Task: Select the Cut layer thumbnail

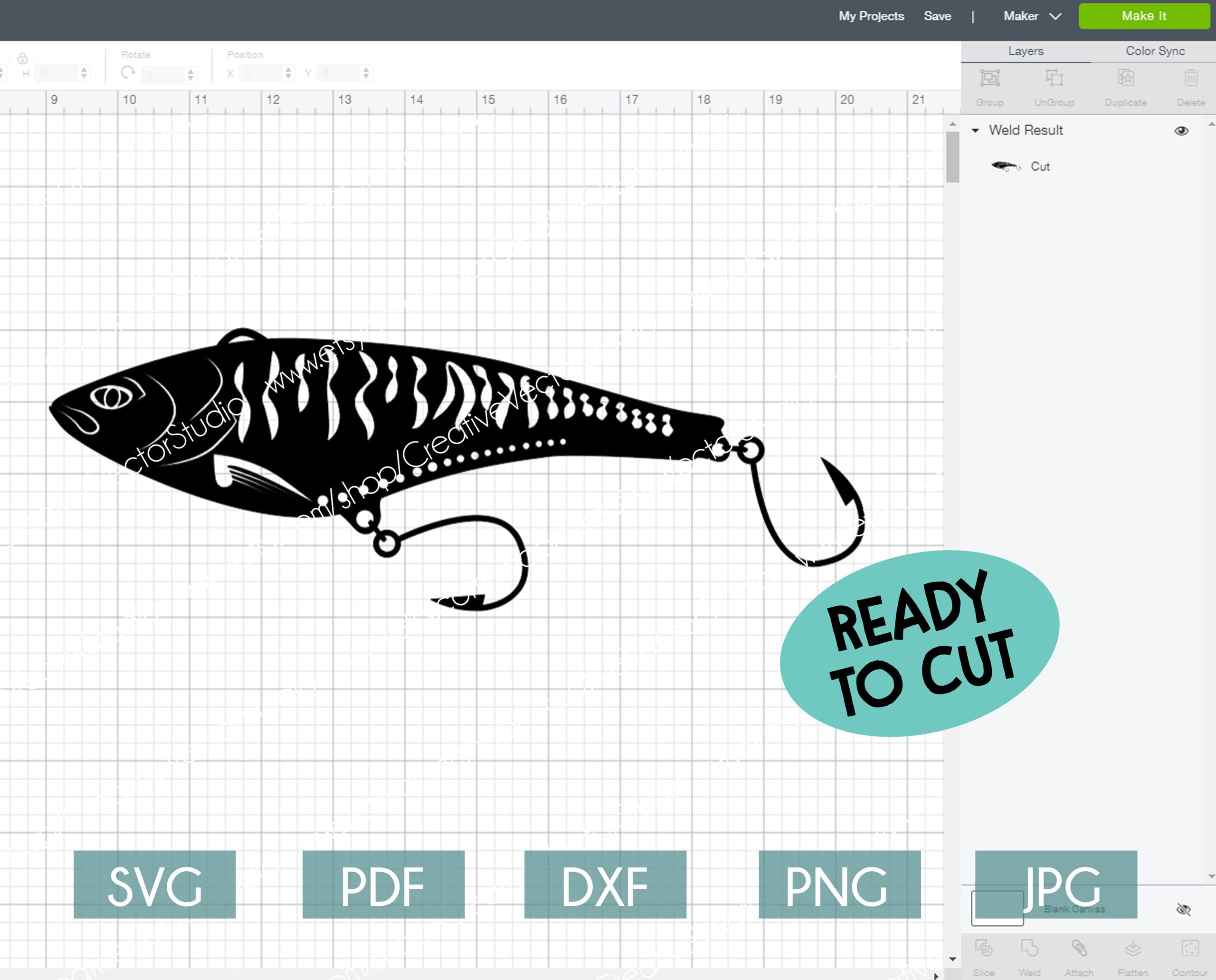Action: (x=1006, y=166)
